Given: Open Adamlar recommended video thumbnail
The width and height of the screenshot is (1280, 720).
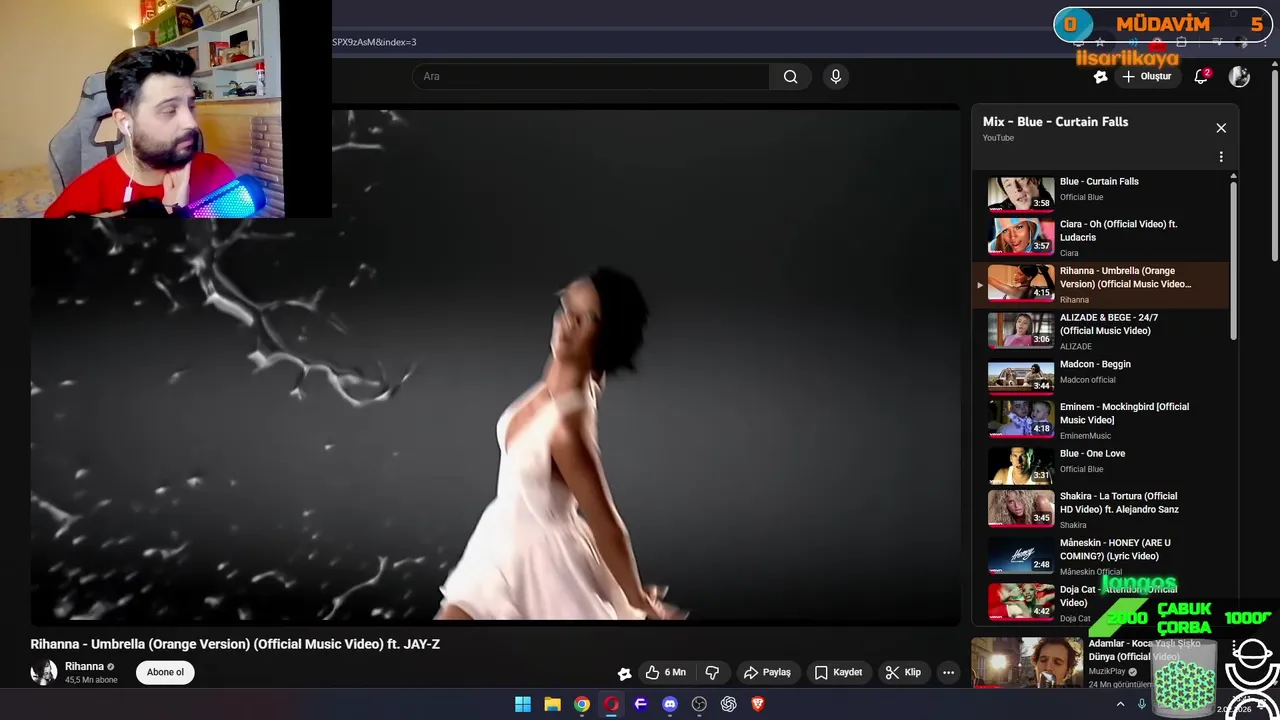Looking at the screenshot, I should (1027, 663).
